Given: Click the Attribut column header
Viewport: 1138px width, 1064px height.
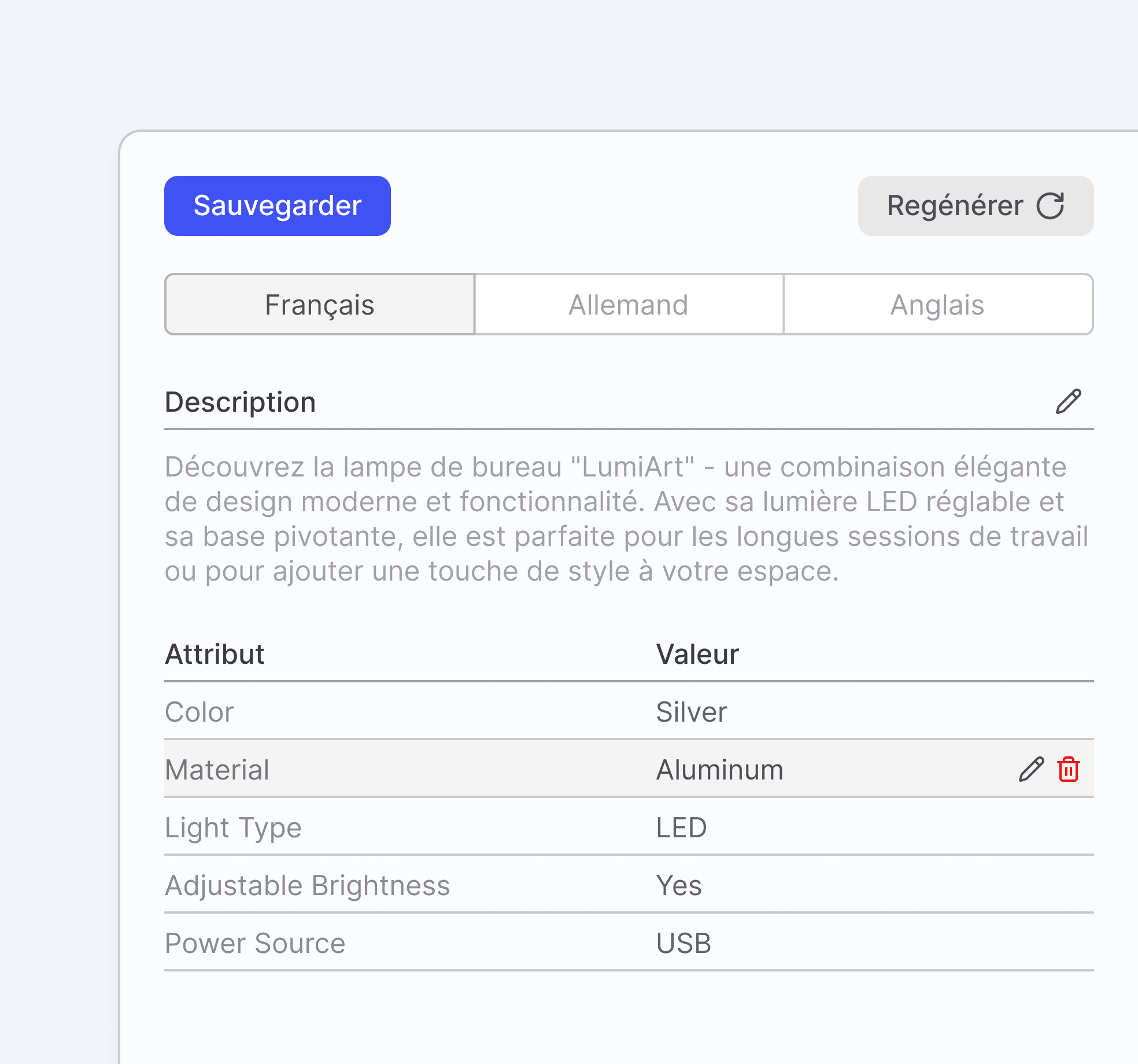Looking at the screenshot, I should [215, 655].
